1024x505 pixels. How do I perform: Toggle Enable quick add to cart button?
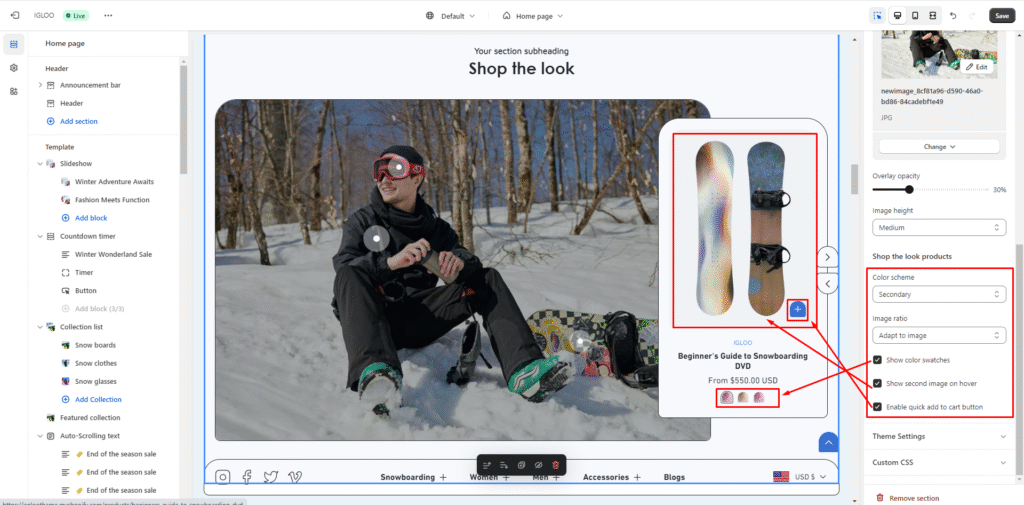tap(878, 407)
